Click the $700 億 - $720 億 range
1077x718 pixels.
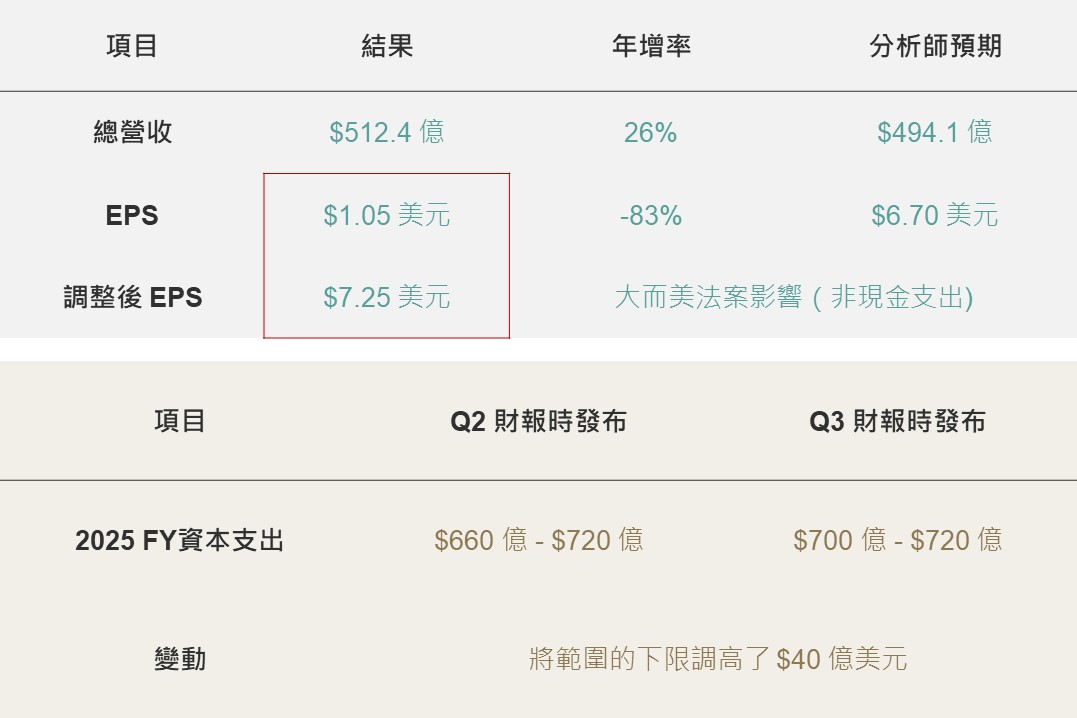tap(897, 540)
